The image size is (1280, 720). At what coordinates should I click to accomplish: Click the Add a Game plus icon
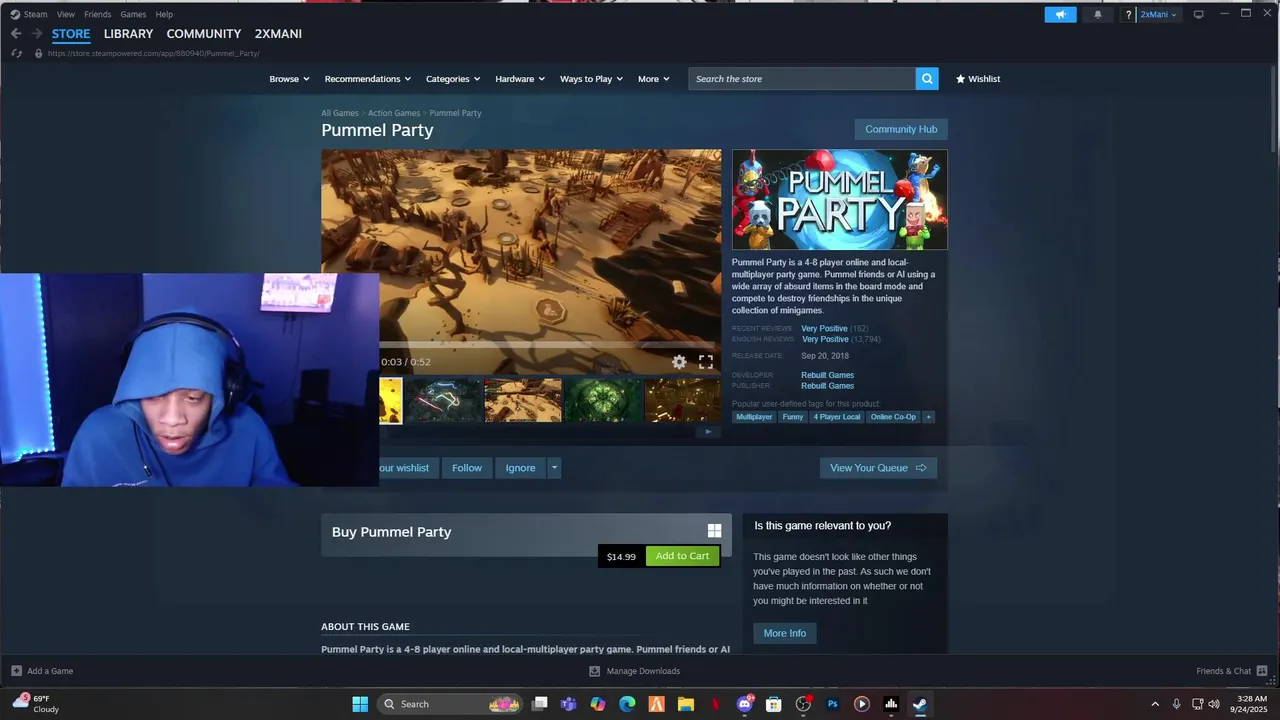16,671
